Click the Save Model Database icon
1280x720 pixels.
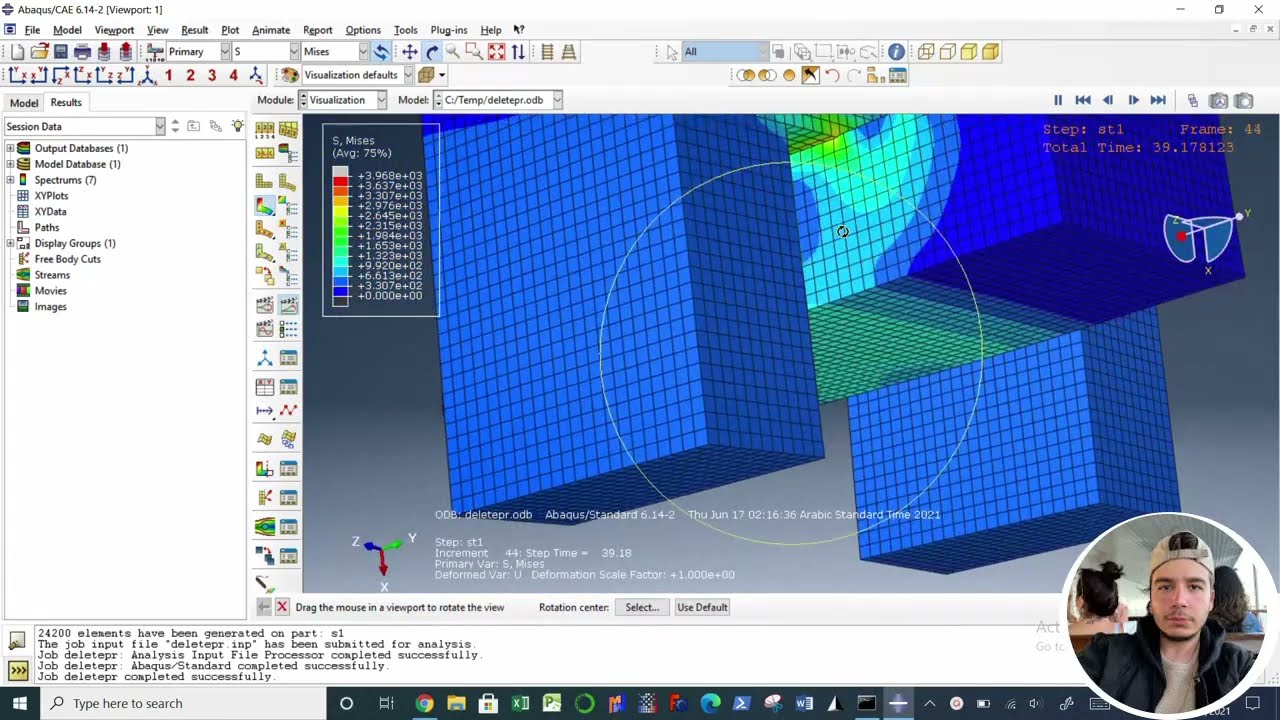tap(61, 52)
